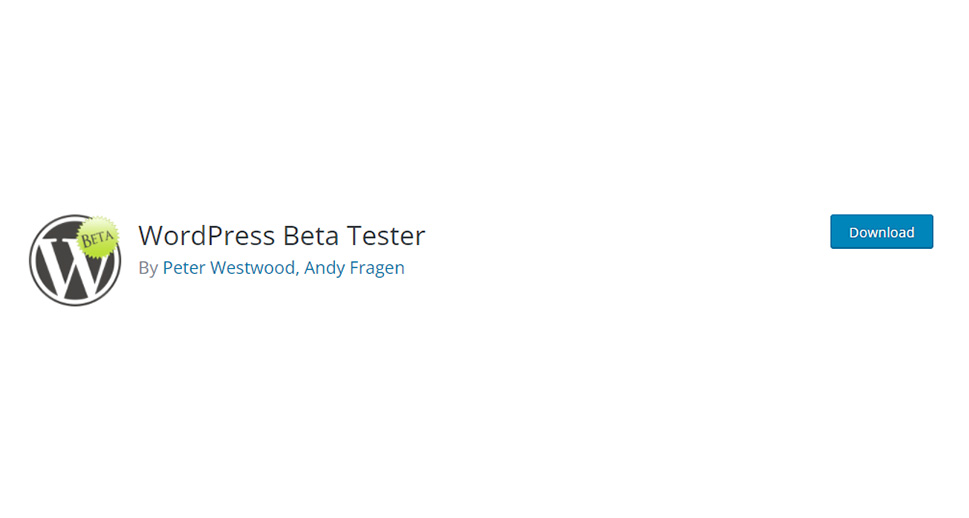
Task: Visit the Andy Fragen link
Action: click(354, 268)
